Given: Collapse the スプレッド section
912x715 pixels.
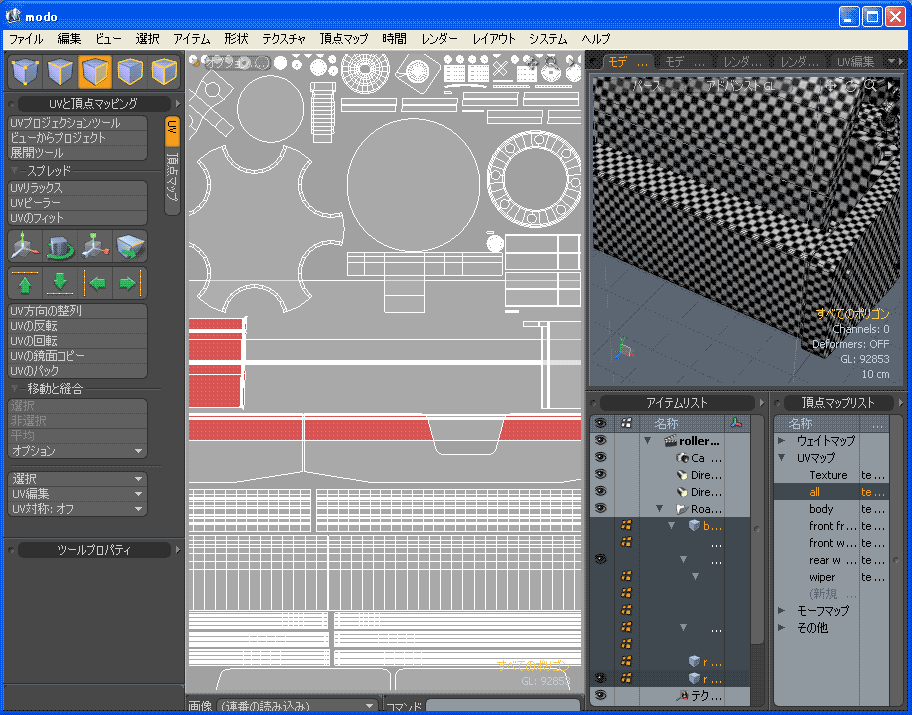Looking at the screenshot, I should (x=15, y=171).
